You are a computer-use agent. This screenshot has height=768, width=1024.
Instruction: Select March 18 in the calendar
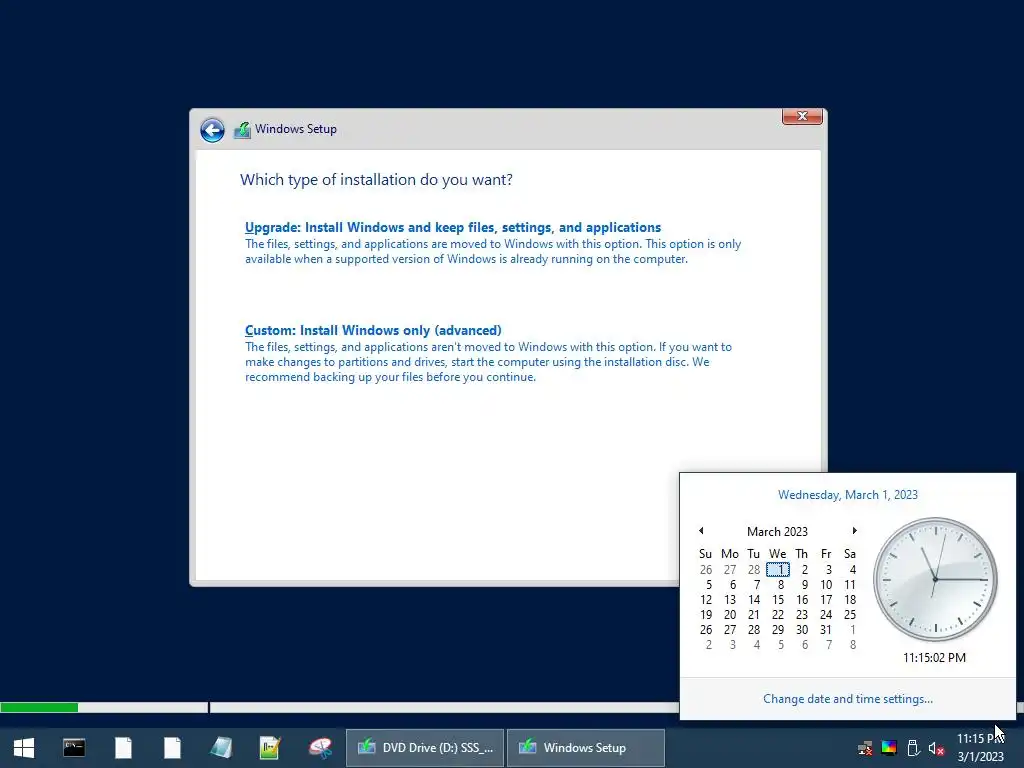point(850,600)
